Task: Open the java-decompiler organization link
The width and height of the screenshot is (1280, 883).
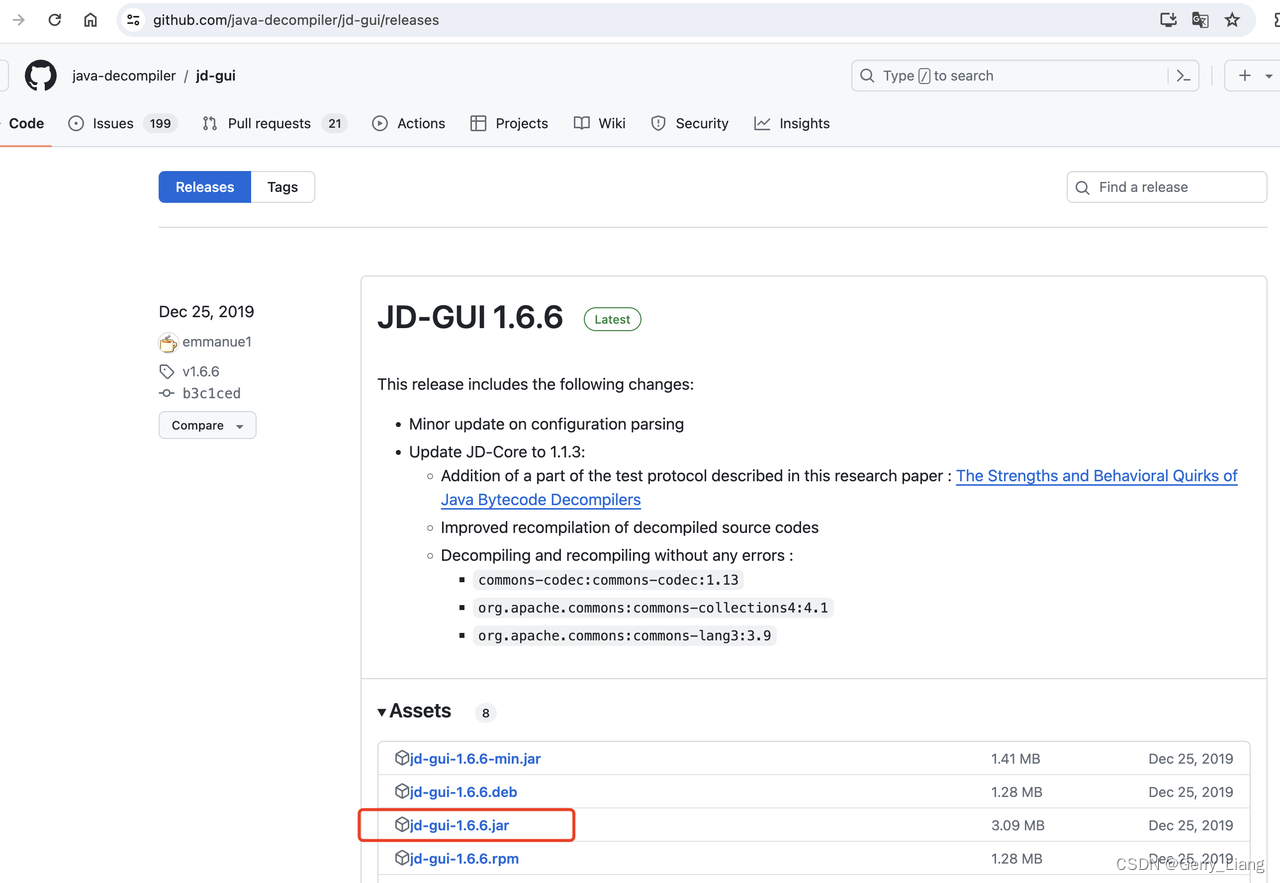Action: click(x=124, y=76)
